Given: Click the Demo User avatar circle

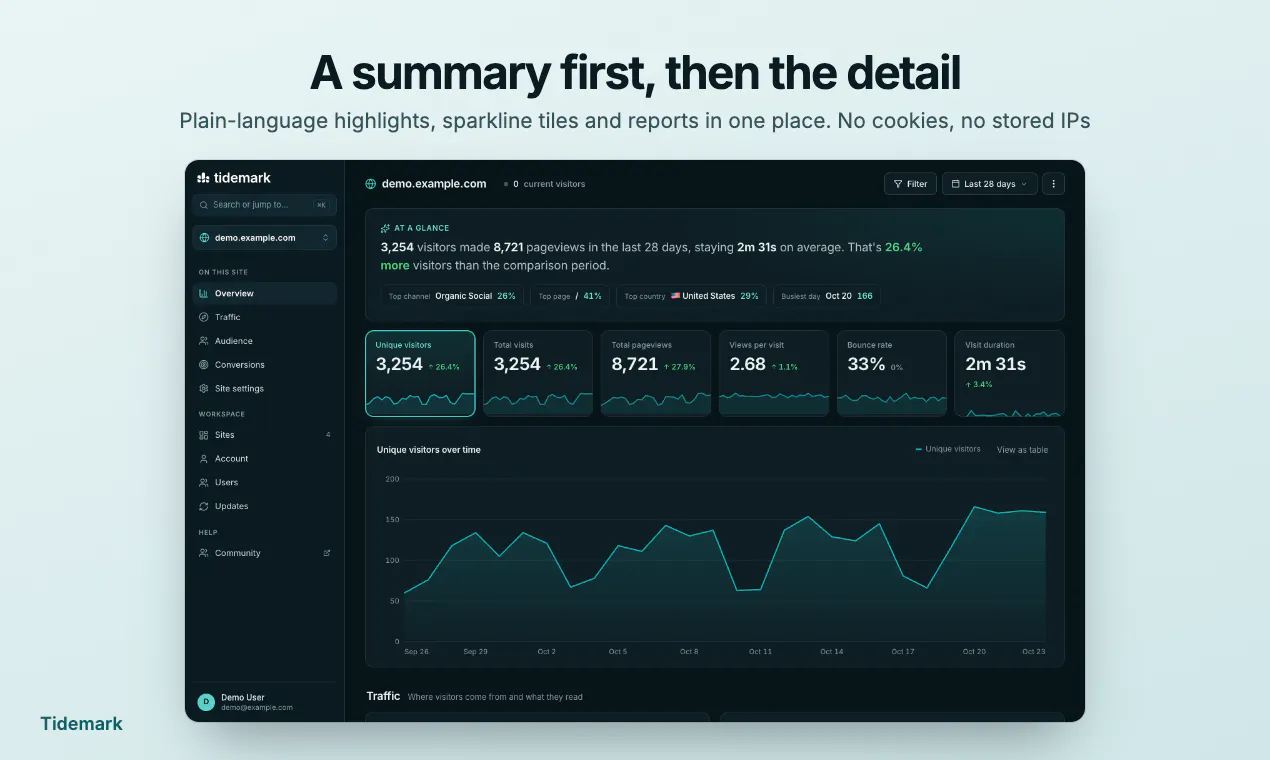Looking at the screenshot, I should coord(206,702).
